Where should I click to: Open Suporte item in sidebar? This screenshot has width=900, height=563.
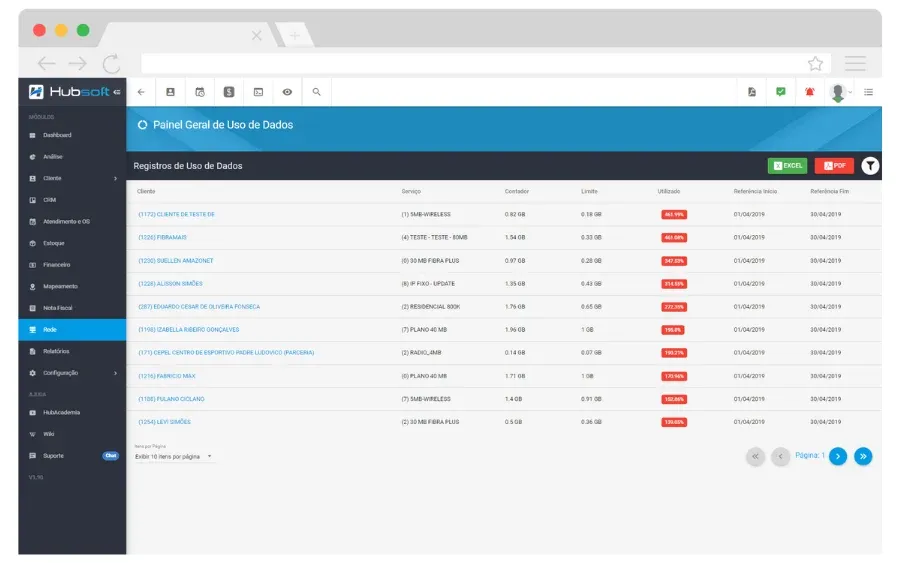point(53,456)
